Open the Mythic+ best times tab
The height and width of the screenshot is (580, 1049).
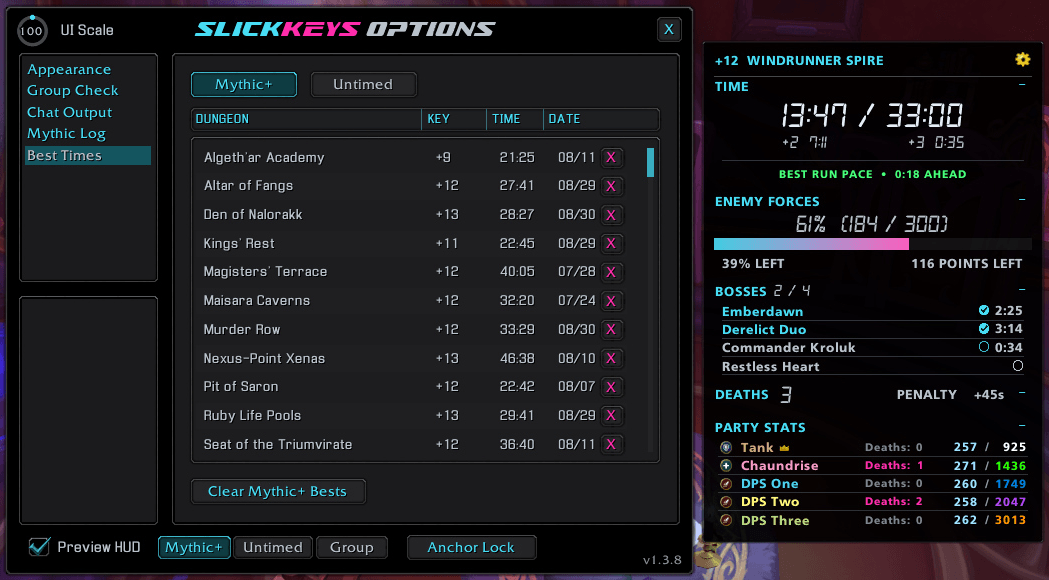click(244, 84)
